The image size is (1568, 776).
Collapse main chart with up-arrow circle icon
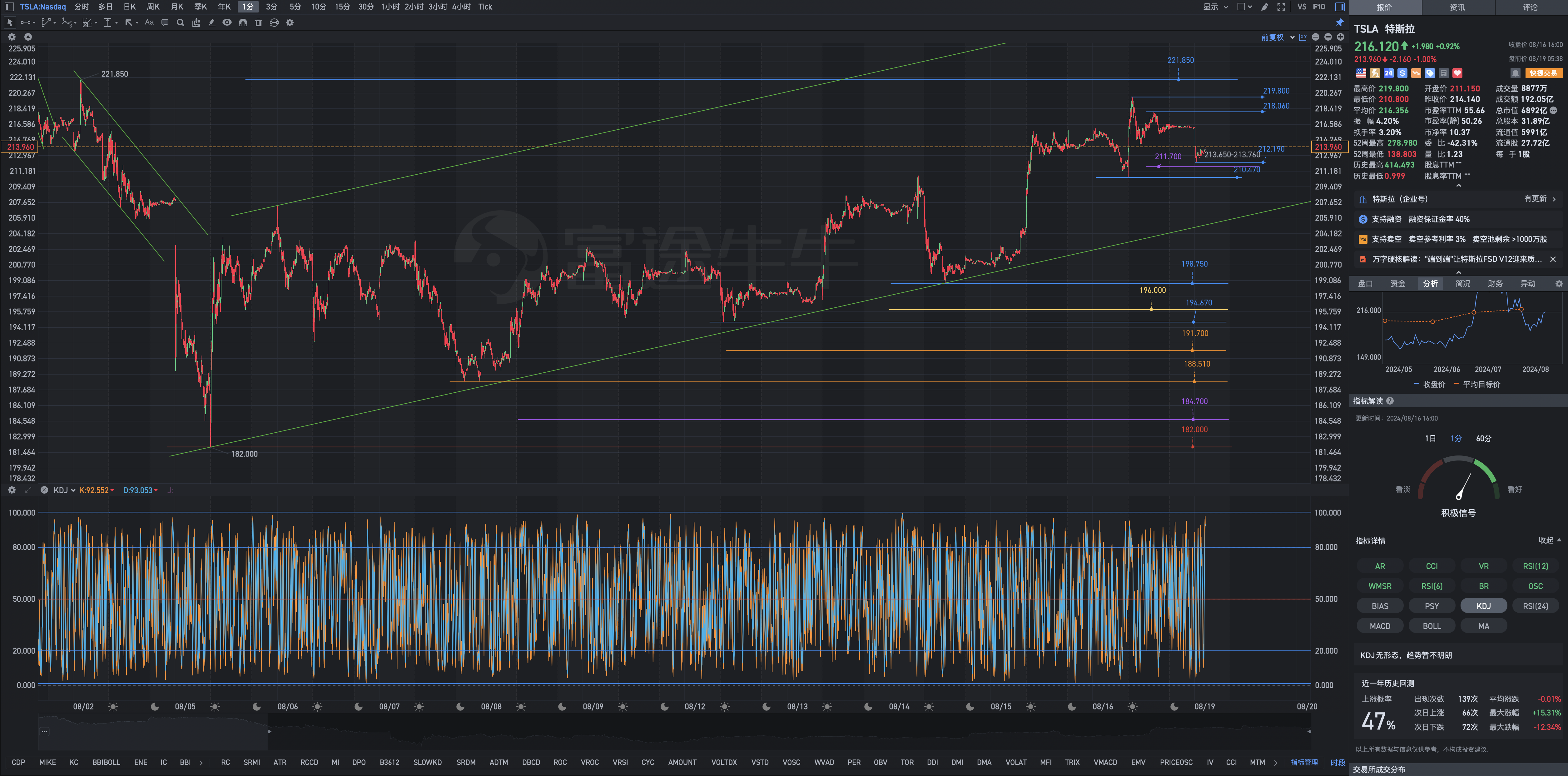tap(27, 37)
